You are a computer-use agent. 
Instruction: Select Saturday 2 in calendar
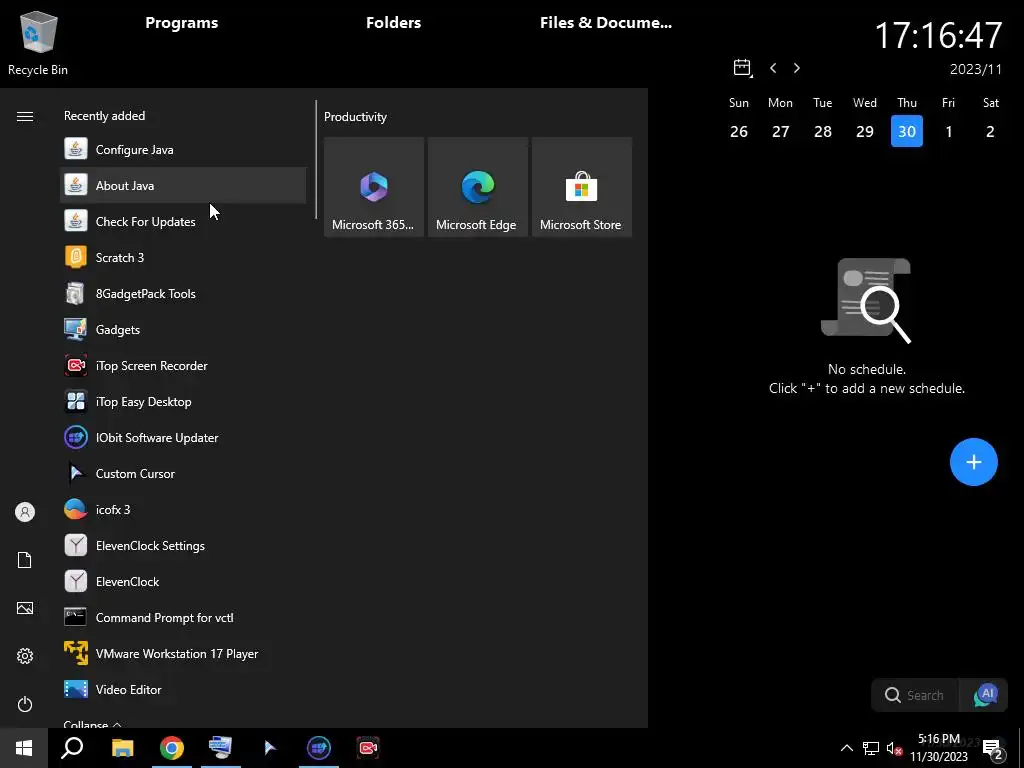990,131
